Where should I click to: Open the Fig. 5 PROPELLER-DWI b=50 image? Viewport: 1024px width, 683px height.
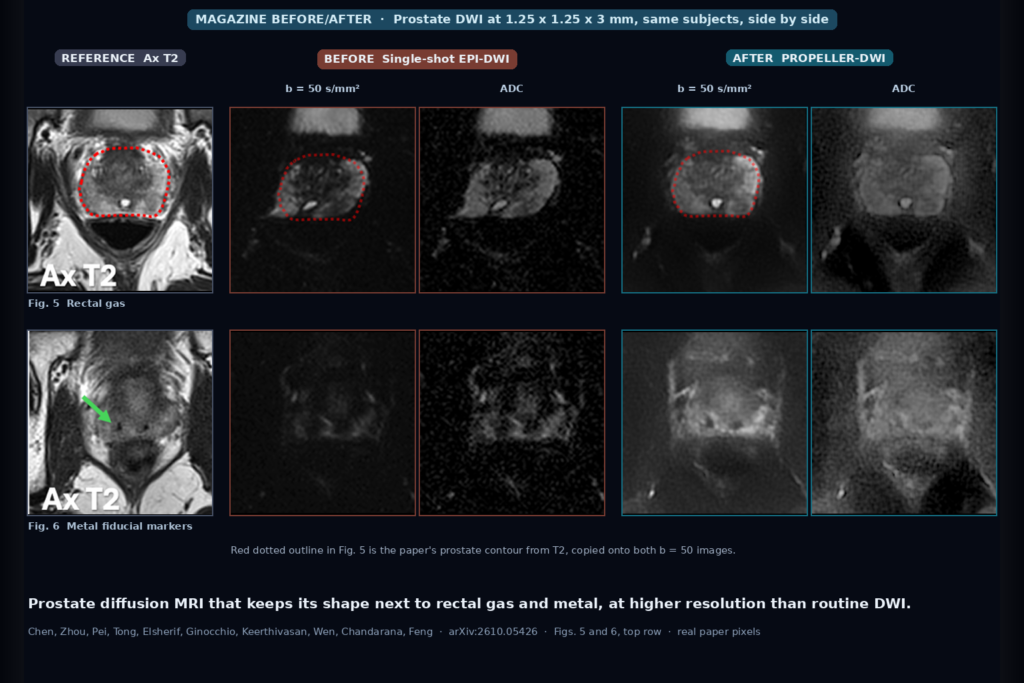pos(714,200)
